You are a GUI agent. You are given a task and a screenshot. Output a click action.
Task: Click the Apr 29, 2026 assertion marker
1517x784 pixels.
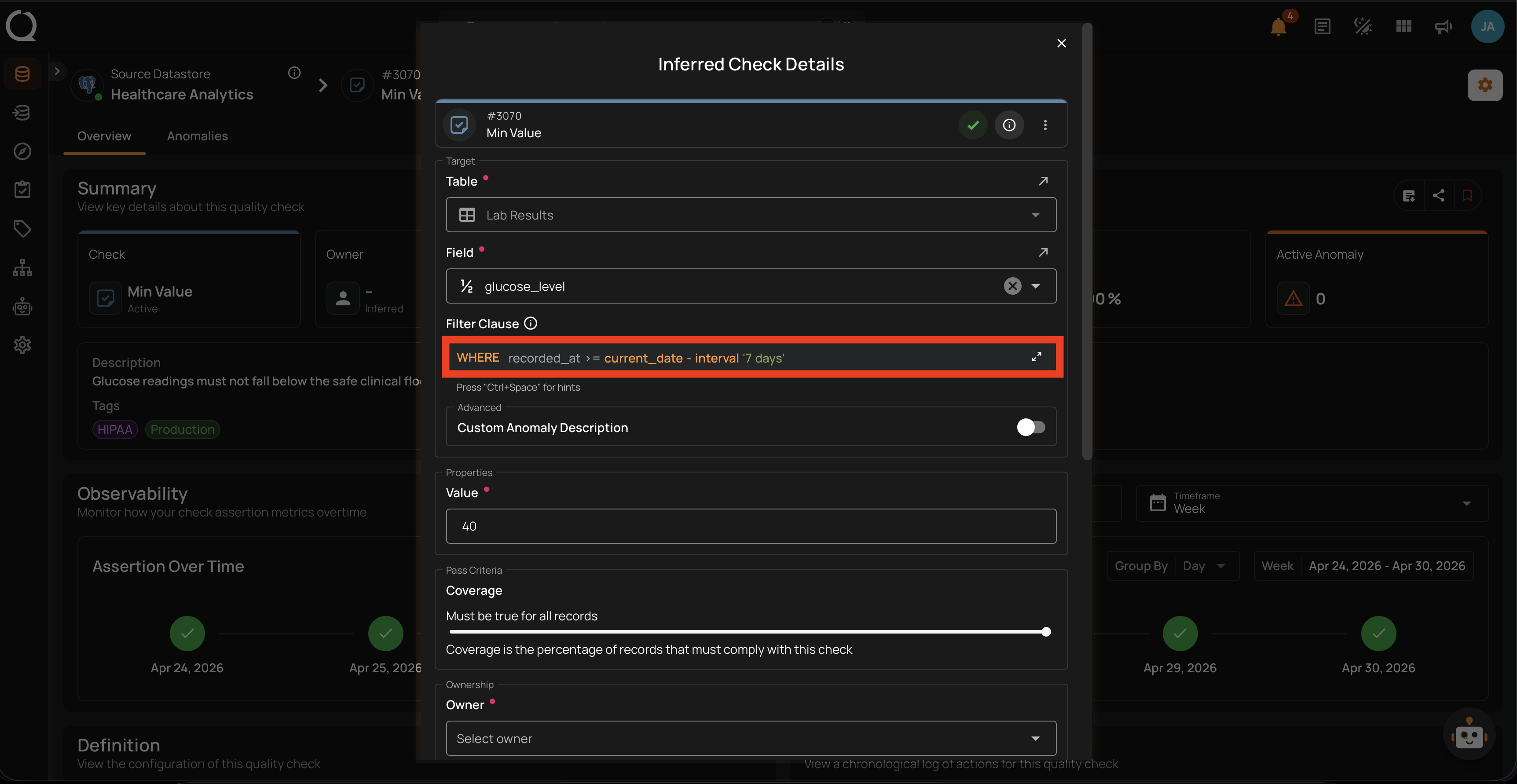coord(1180,633)
